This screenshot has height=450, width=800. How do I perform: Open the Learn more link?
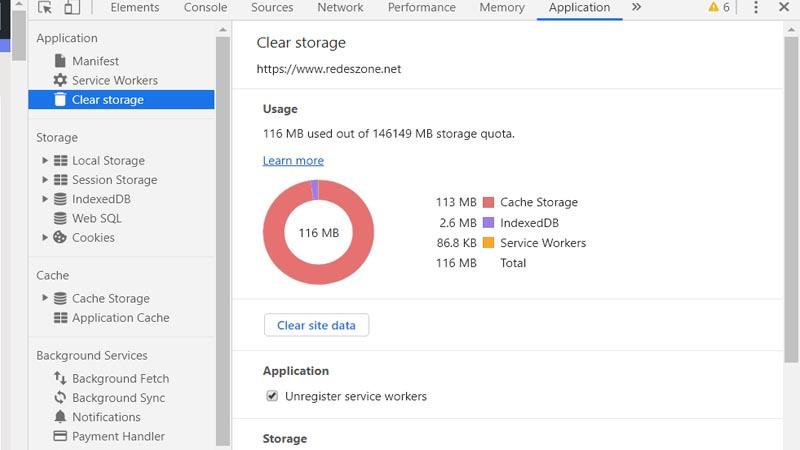pyautogui.click(x=293, y=161)
